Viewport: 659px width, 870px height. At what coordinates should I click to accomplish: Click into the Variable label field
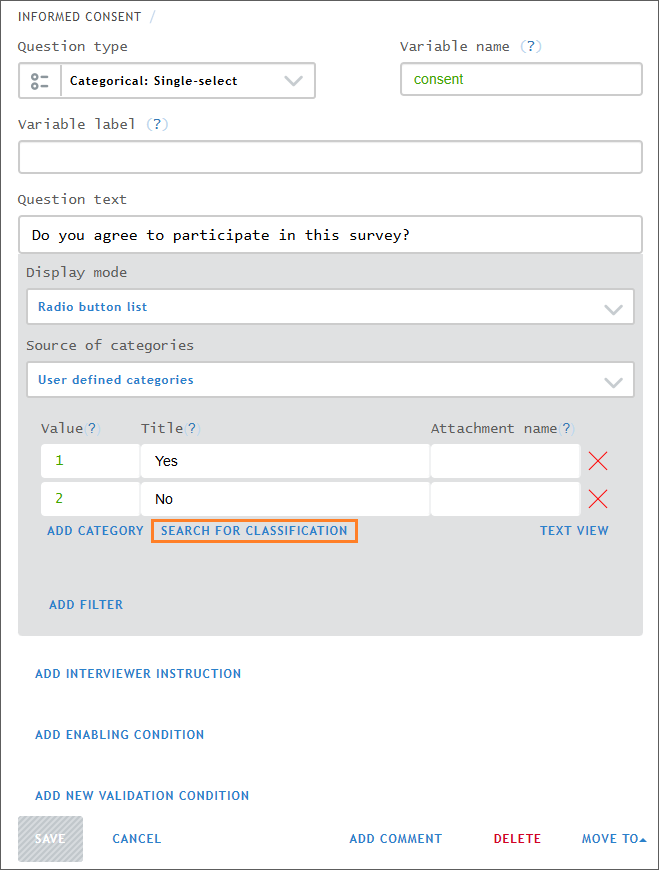tap(330, 157)
